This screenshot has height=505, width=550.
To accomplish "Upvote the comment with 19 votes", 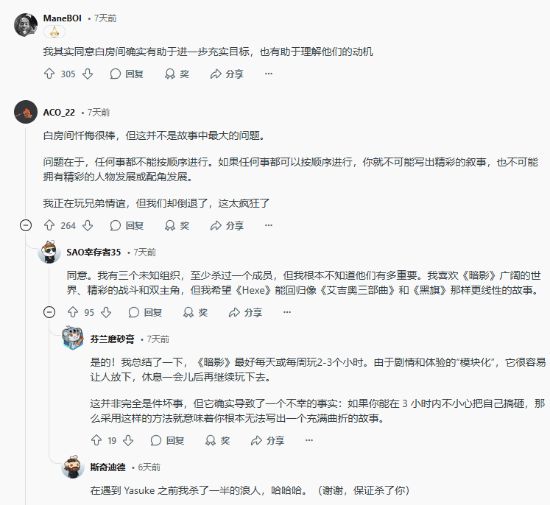I will [x=96, y=440].
